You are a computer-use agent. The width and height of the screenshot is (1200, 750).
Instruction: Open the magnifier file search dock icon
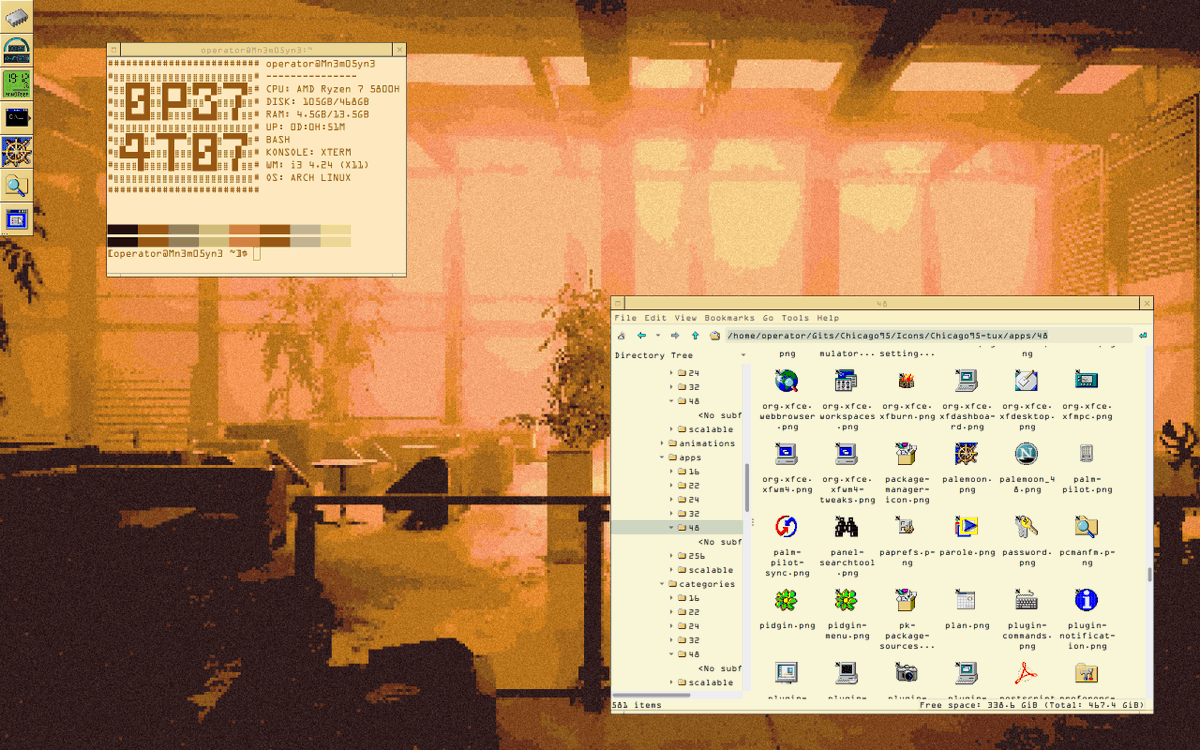16,185
